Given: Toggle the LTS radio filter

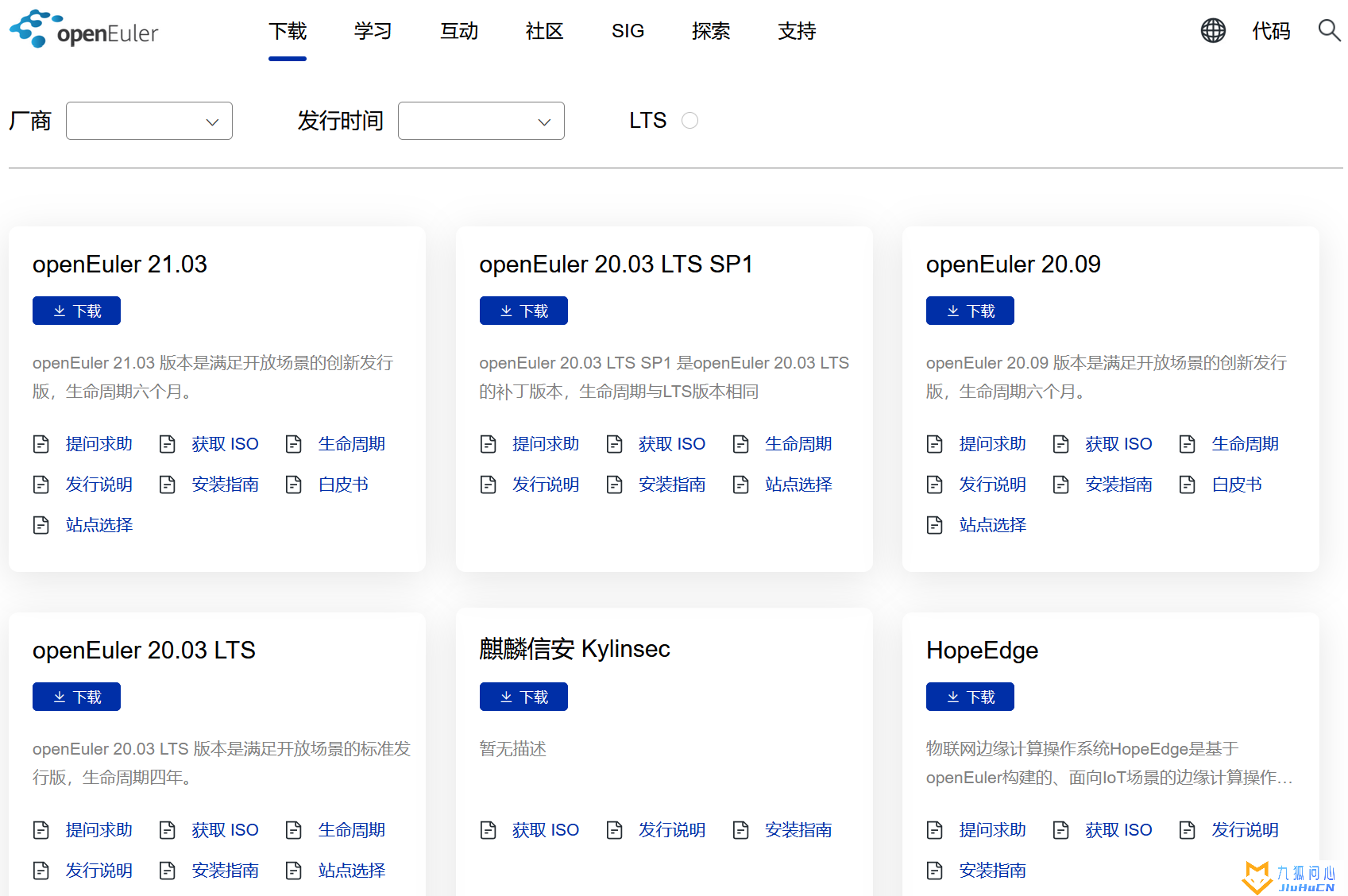Looking at the screenshot, I should tap(689, 121).
